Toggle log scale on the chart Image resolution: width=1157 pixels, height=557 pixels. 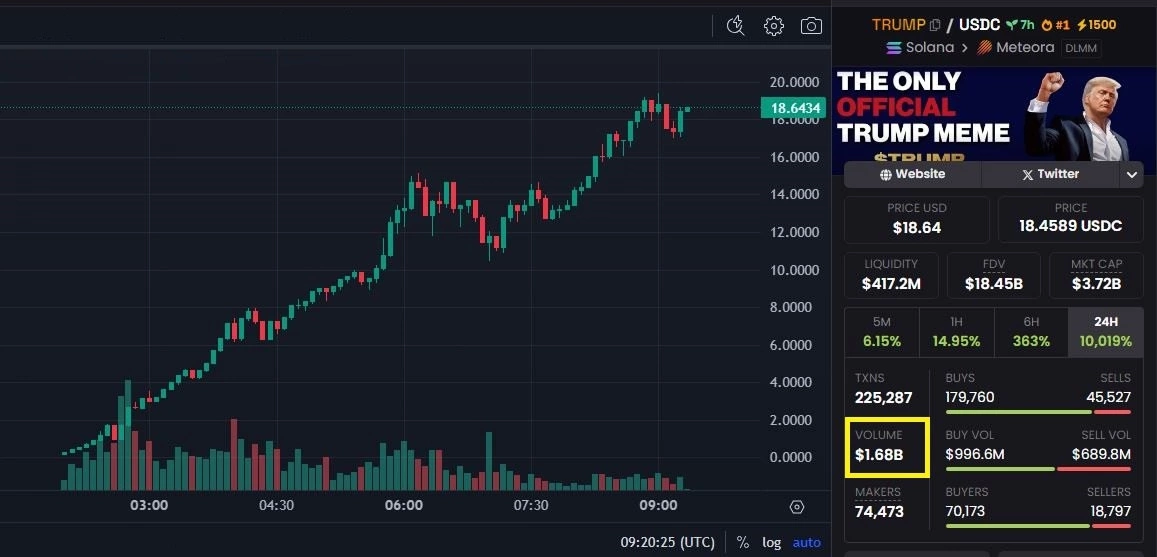771,542
